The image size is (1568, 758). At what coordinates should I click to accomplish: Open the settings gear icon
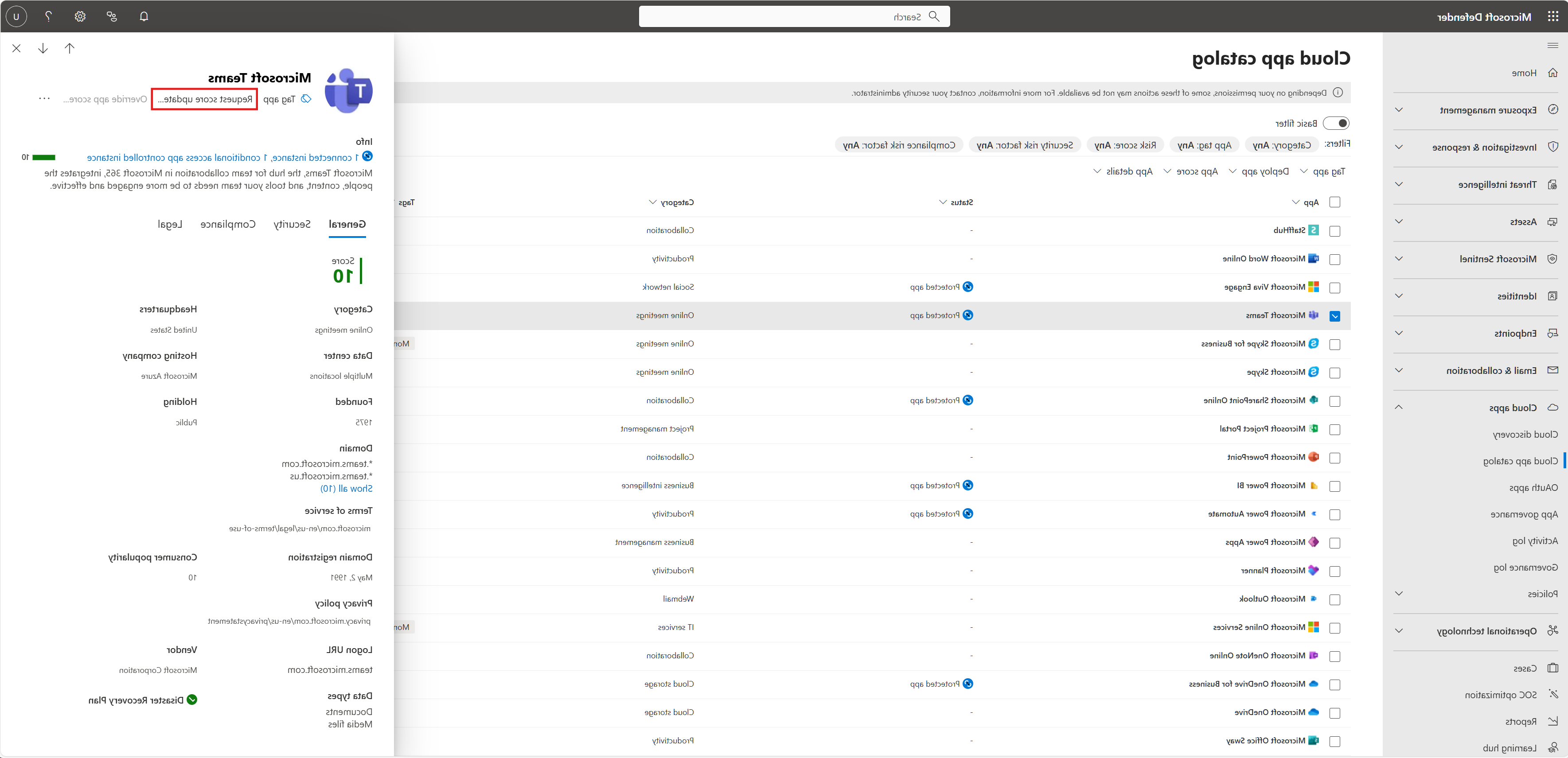[x=80, y=16]
